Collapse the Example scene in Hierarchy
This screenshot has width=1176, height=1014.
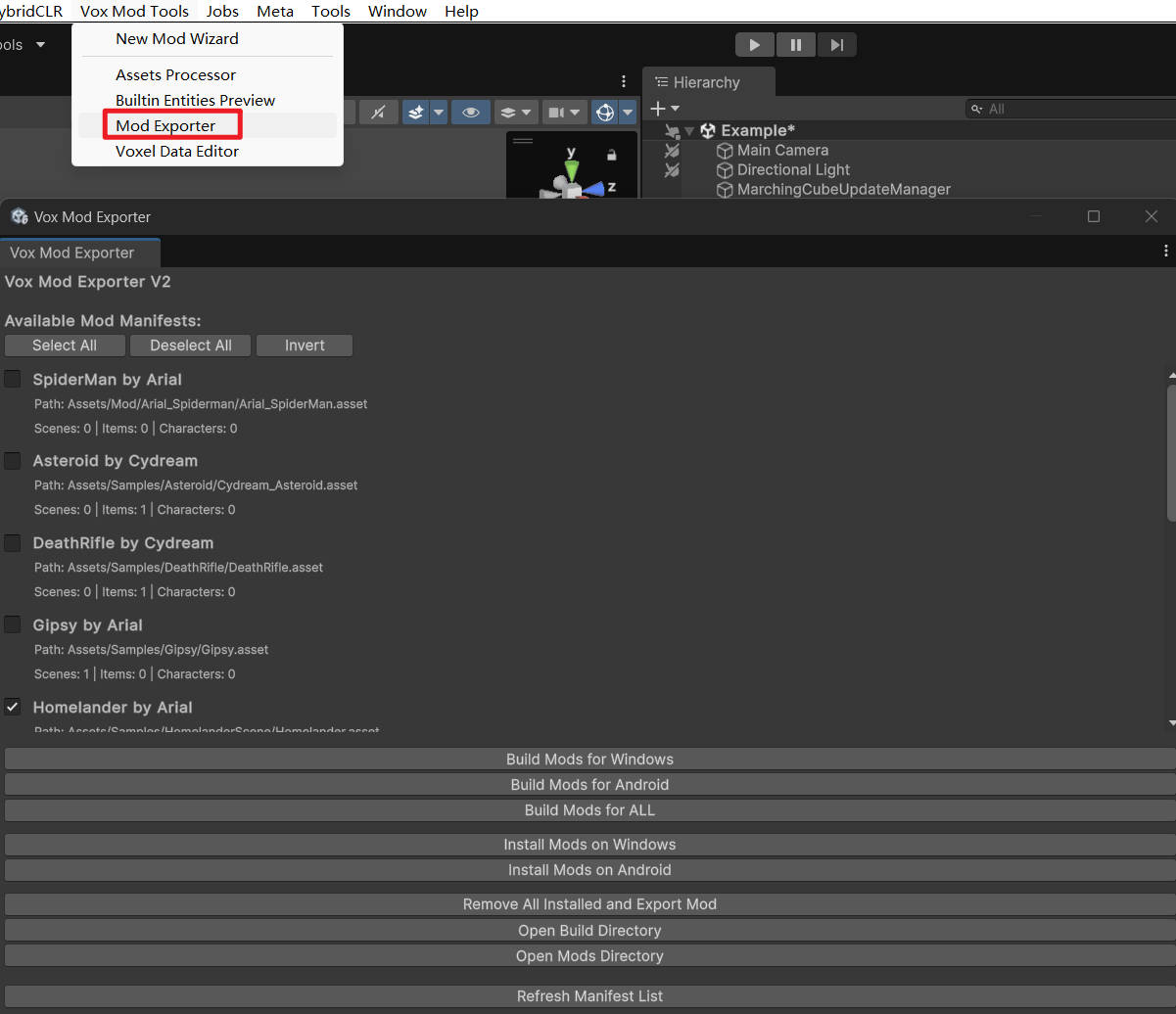[x=689, y=131]
